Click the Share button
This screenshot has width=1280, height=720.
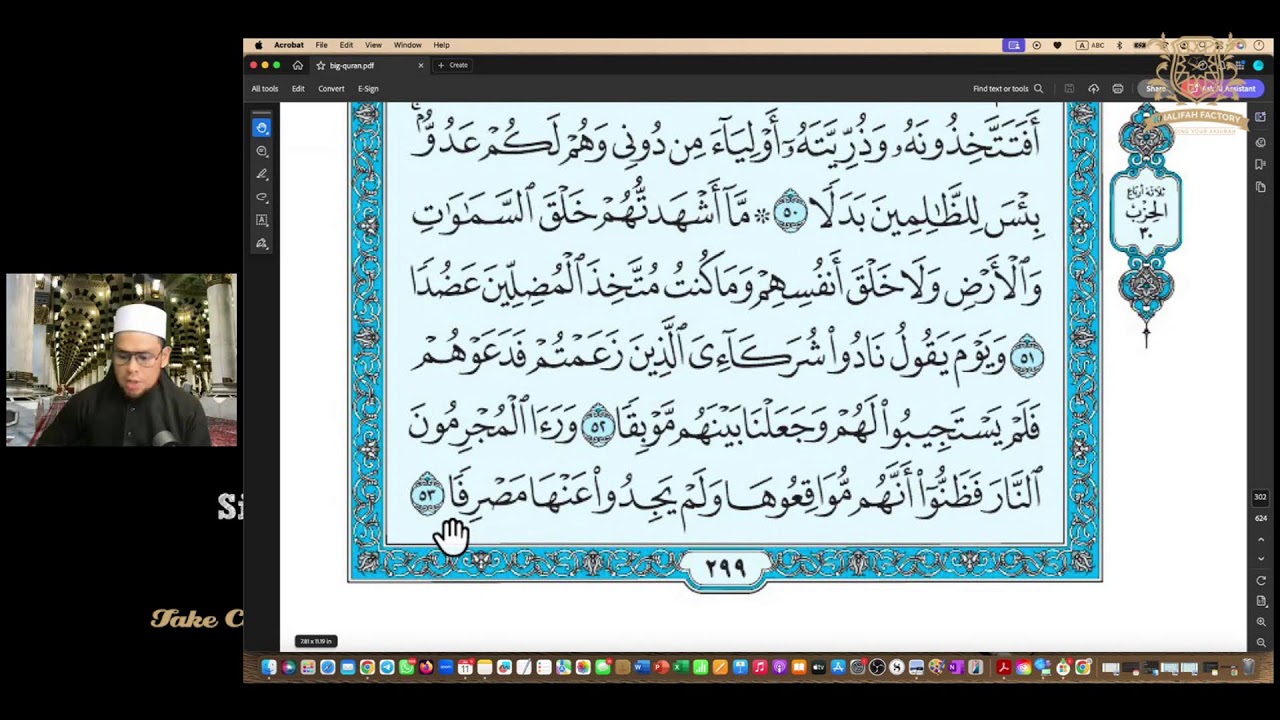click(1156, 89)
